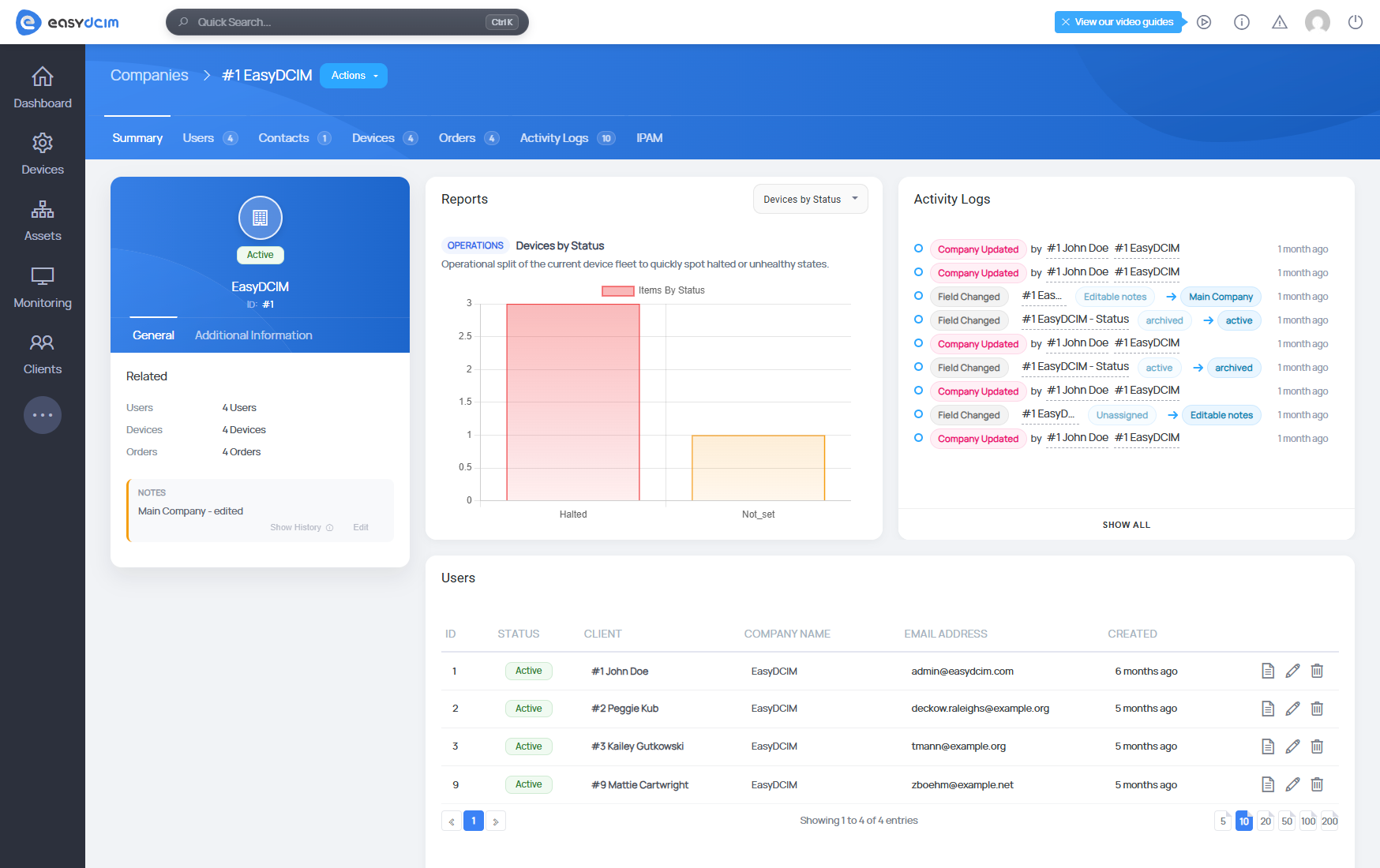The image size is (1380, 868).
Task: Click admin@easydcim.com email cell
Action: click(962, 672)
